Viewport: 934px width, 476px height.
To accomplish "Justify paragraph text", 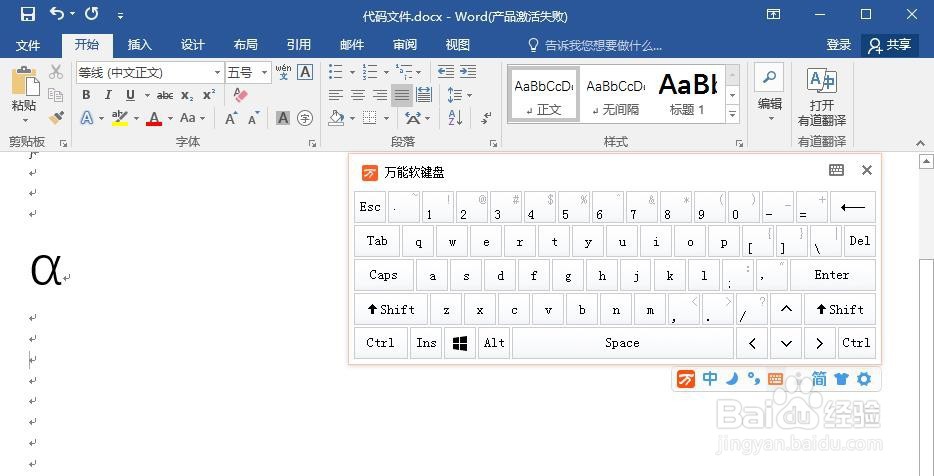I will point(402,95).
